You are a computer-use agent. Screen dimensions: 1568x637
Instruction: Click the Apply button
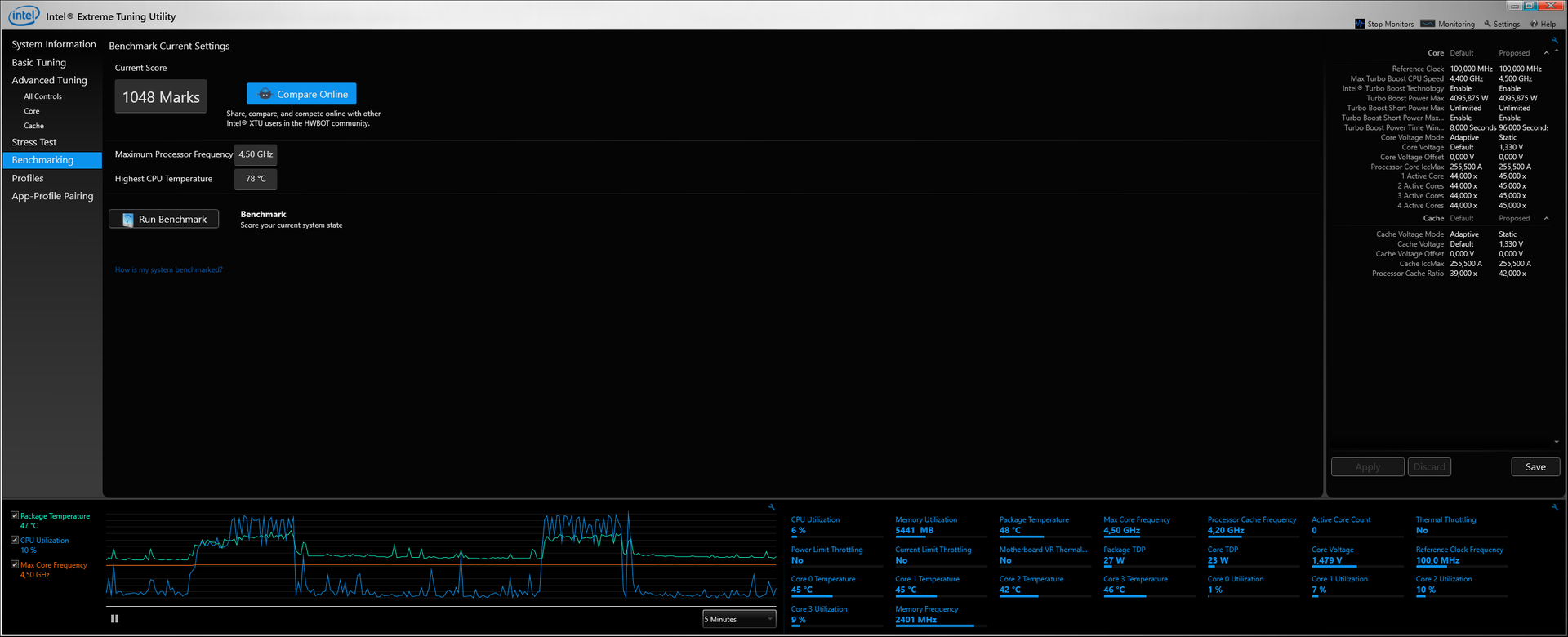(1368, 467)
